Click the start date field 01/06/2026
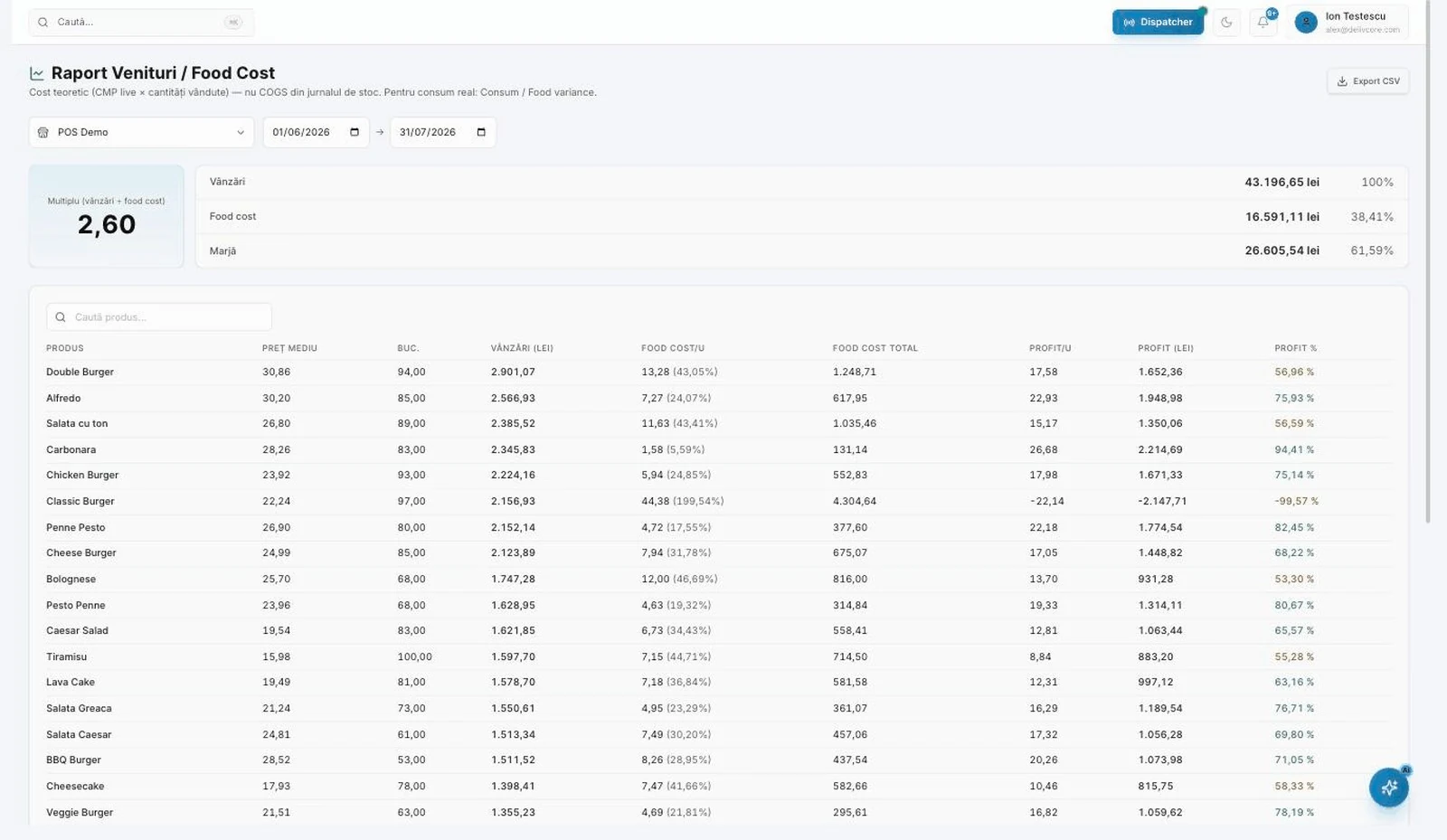The height and width of the screenshot is (840, 1447). 316,132
